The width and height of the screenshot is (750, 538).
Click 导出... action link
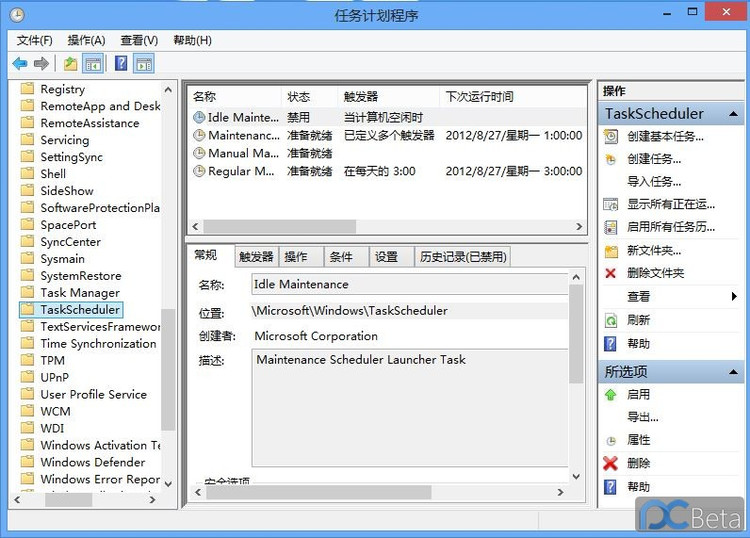pos(643,417)
